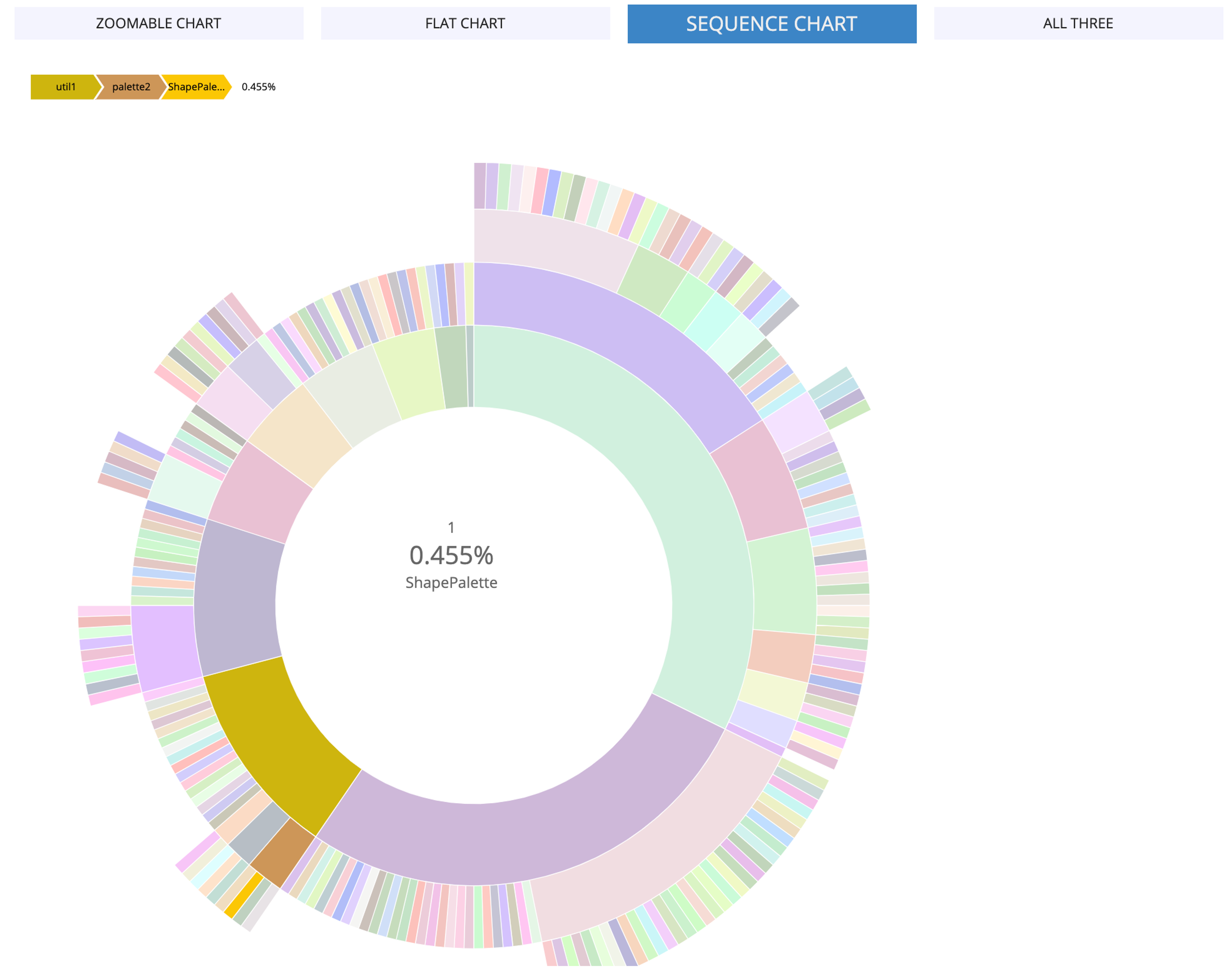1232x977 pixels.
Task: Click the beige inner ring segment
Action: coord(300,435)
